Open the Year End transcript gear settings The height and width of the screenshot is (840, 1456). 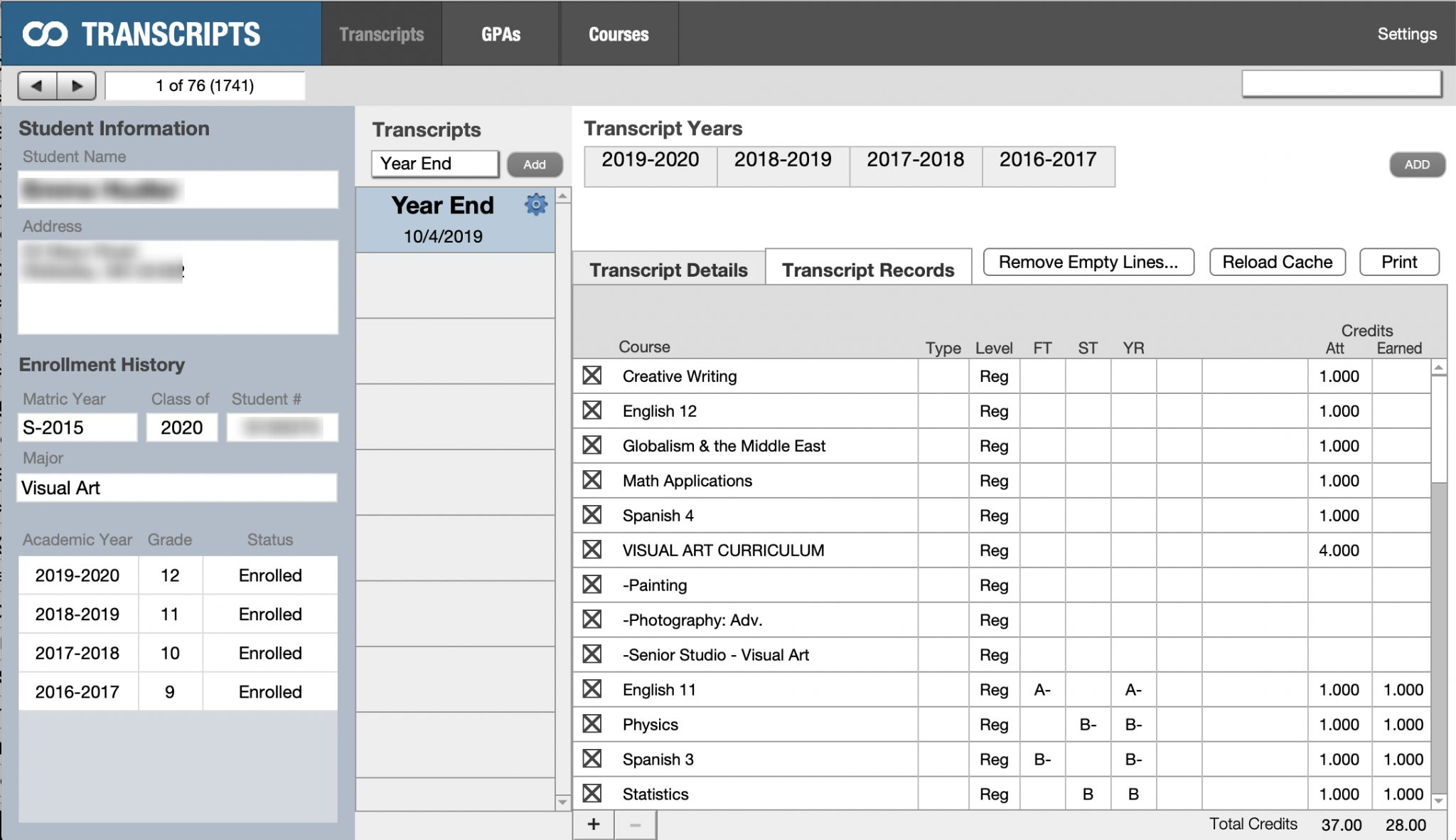point(535,205)
